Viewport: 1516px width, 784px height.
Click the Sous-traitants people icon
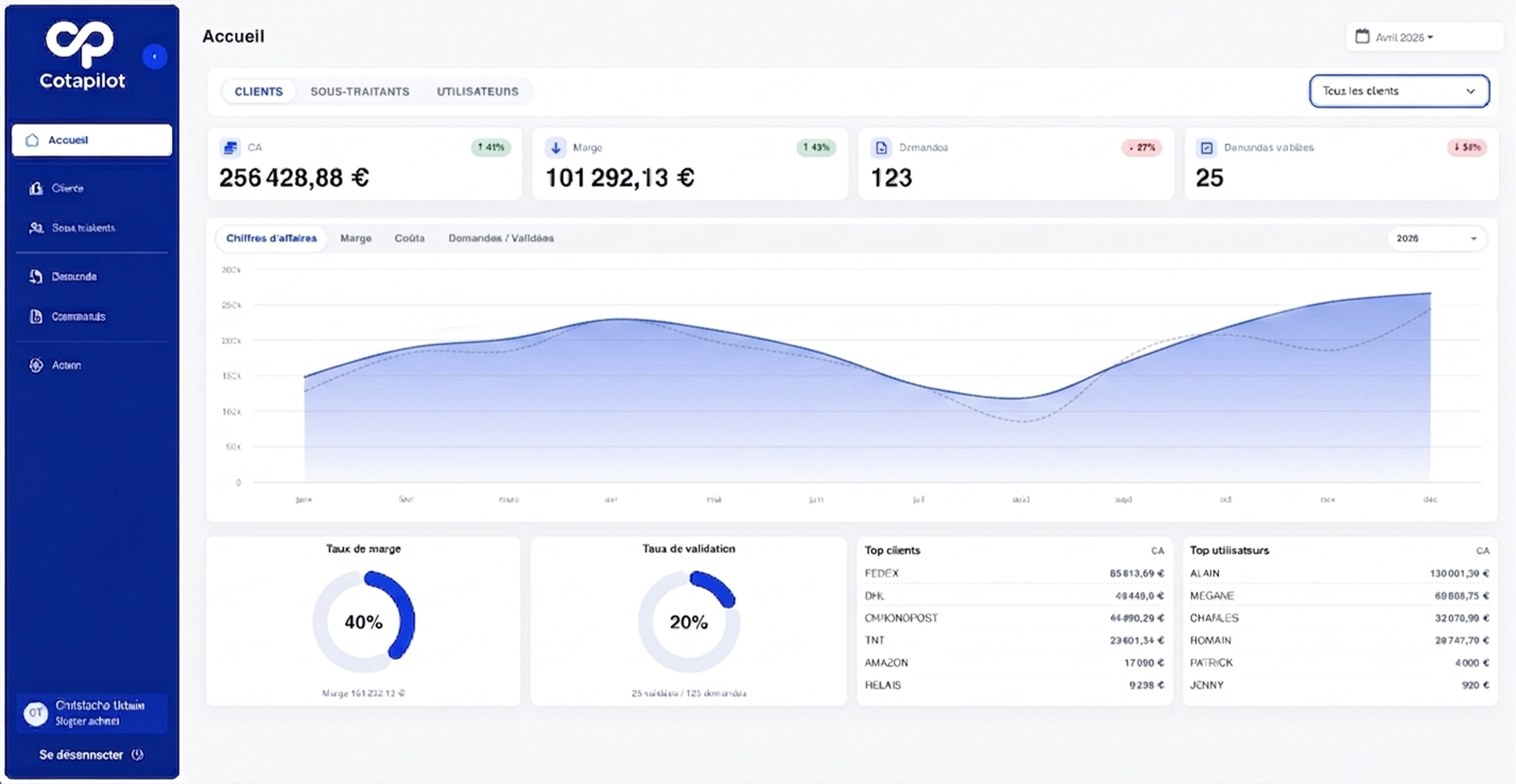tap(36, 228)
